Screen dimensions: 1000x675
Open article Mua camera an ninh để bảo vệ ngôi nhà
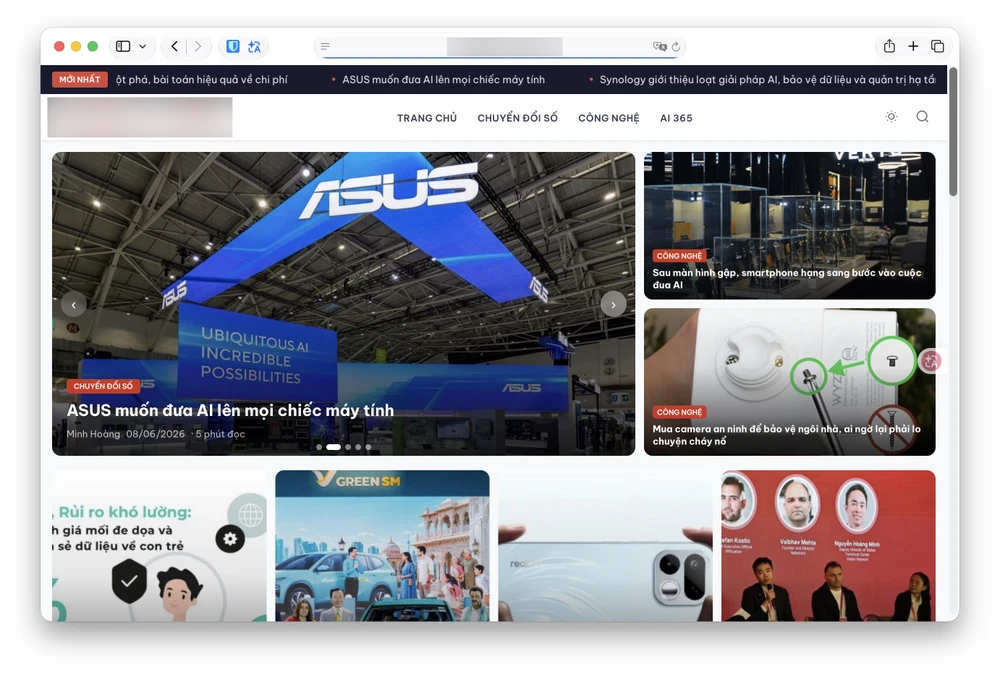tap(786, 435)
